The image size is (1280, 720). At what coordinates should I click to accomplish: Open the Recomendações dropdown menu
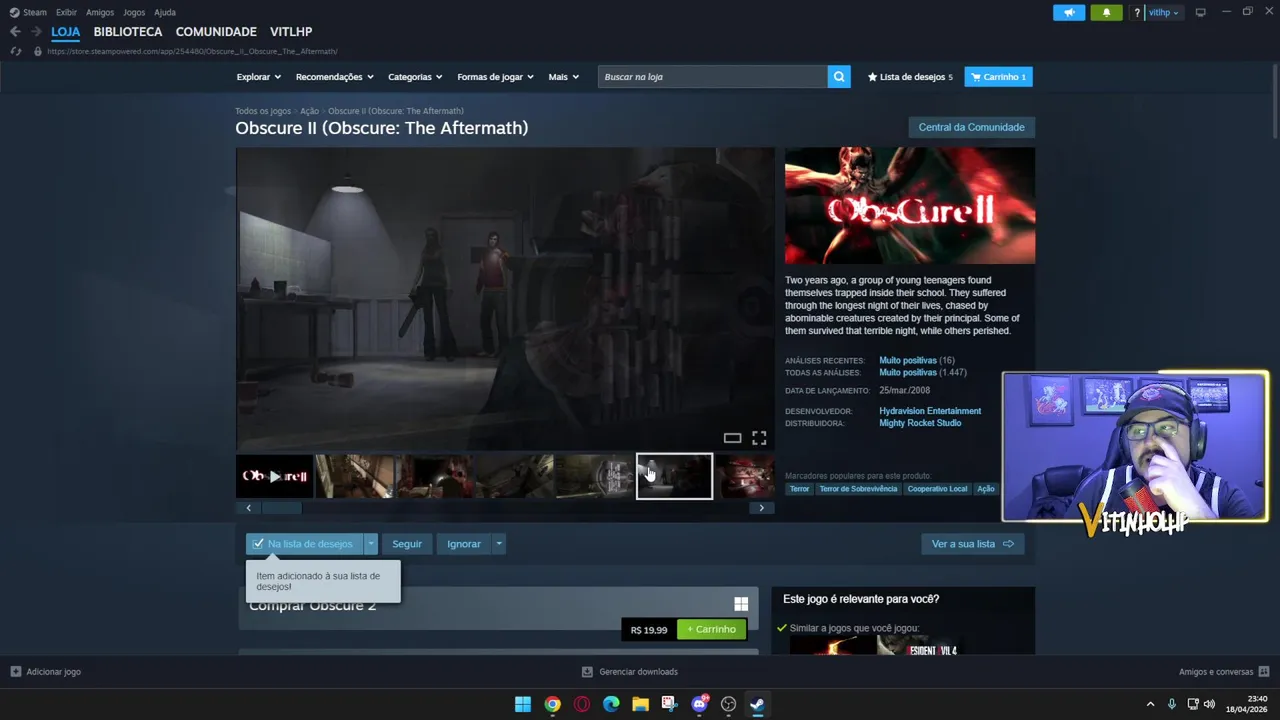(334, 77)
